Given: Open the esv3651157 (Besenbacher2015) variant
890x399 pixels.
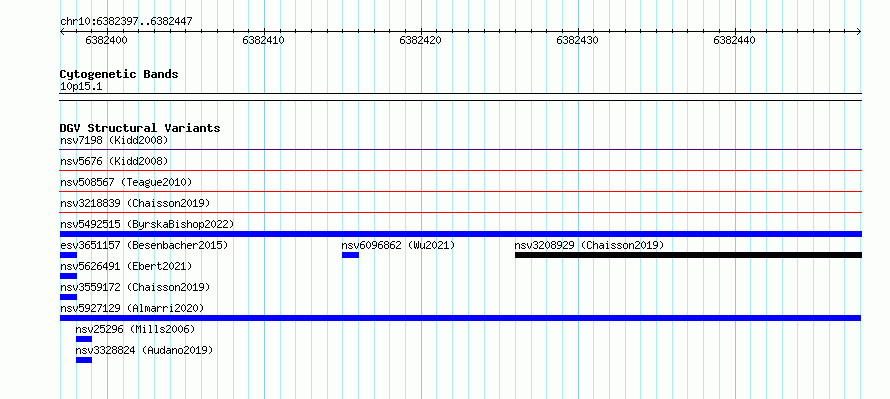Looking at the screenshot, I should [144, 245].
